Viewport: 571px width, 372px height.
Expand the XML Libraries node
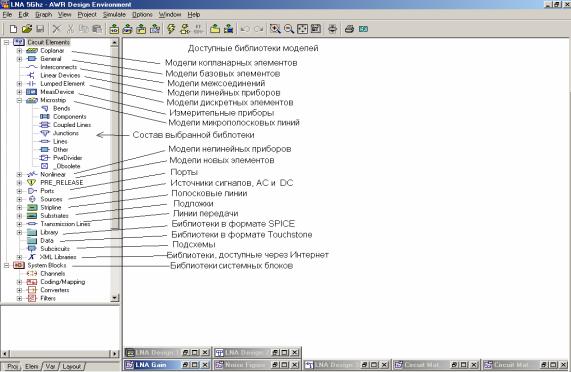[19, 257]
